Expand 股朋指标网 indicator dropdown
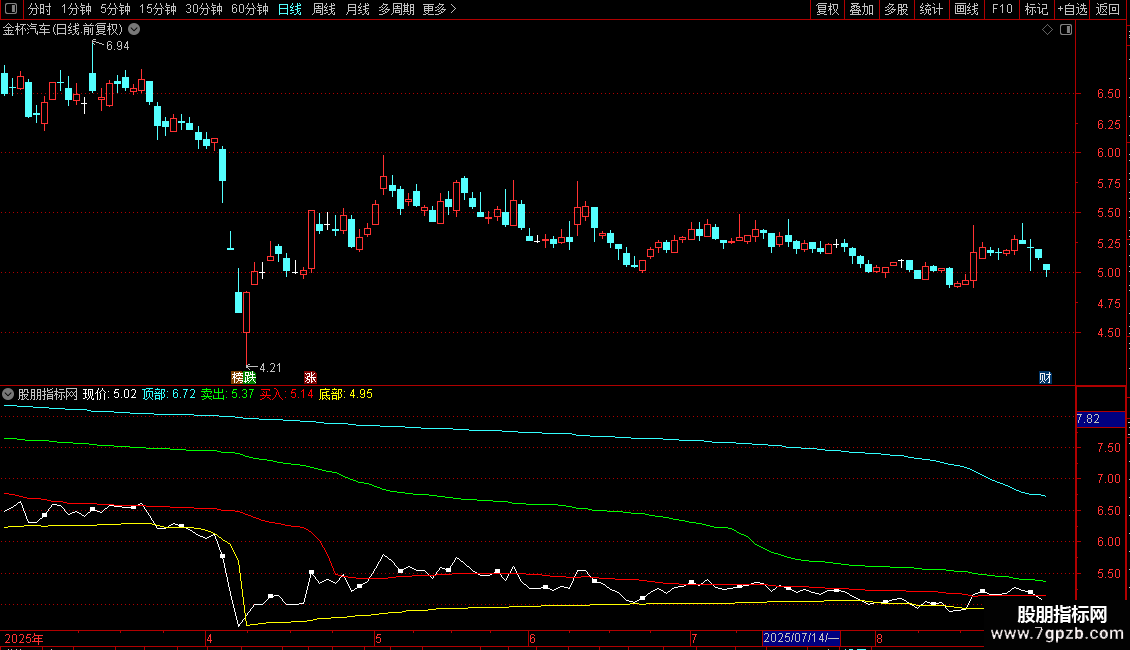This screenshot has height=650, width=1130. pyautogui.click(x=8, y=394)
